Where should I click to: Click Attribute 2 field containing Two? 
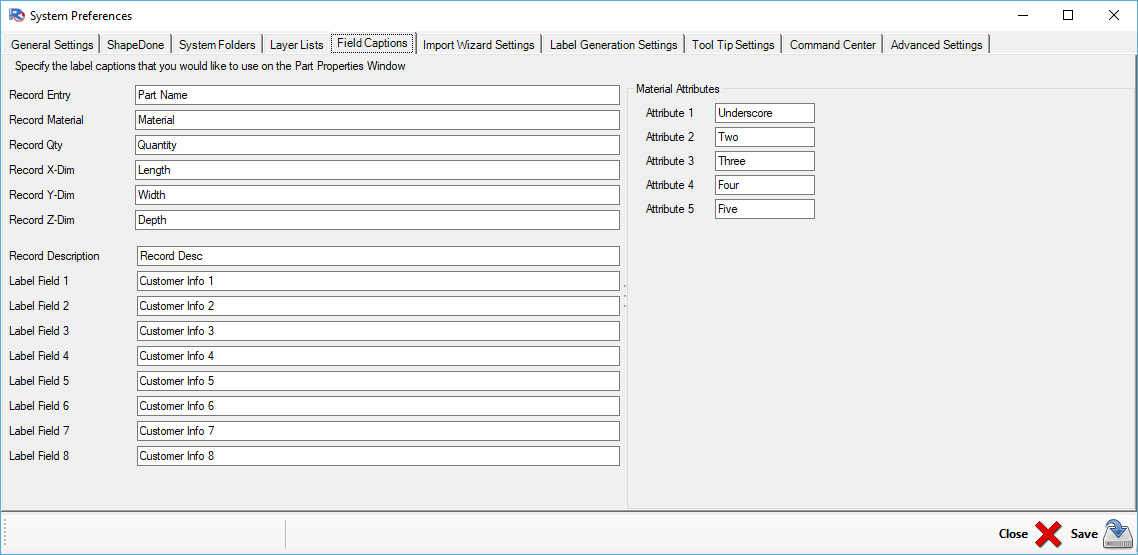point(765,137)
